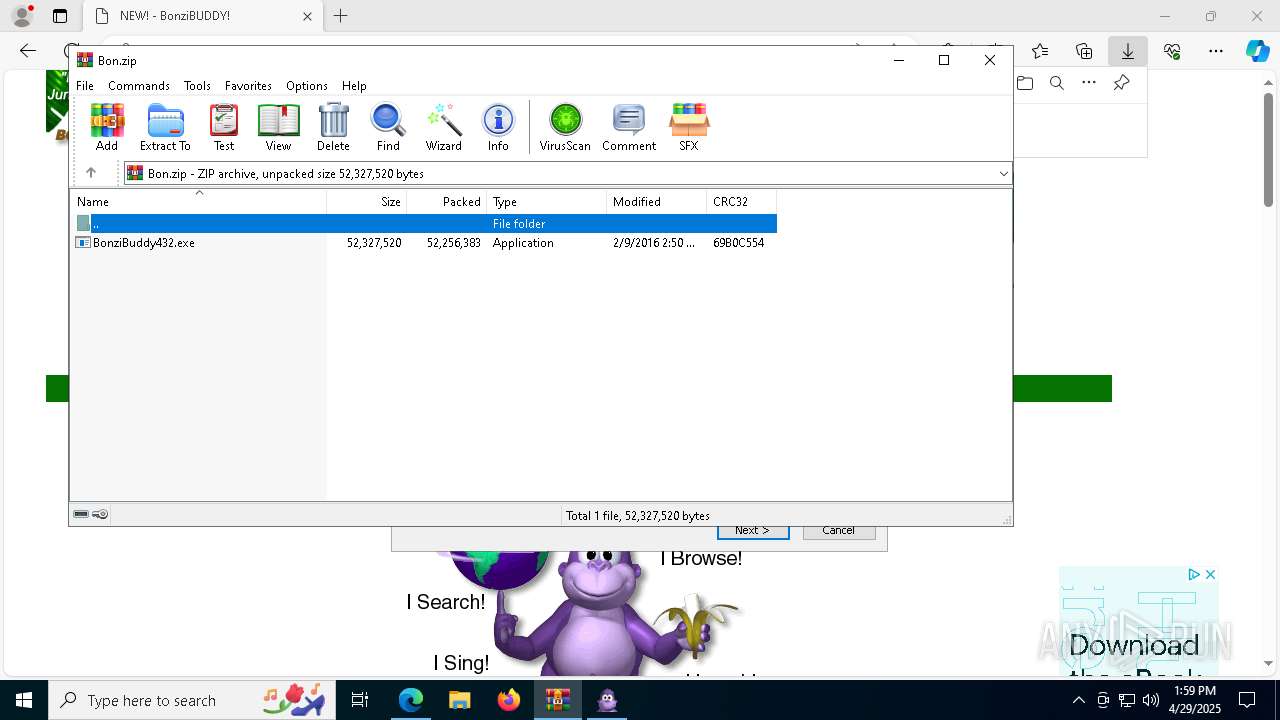Sort by Size column header
The width and height of the screenshot is (1280, 720).
point(367,202)
